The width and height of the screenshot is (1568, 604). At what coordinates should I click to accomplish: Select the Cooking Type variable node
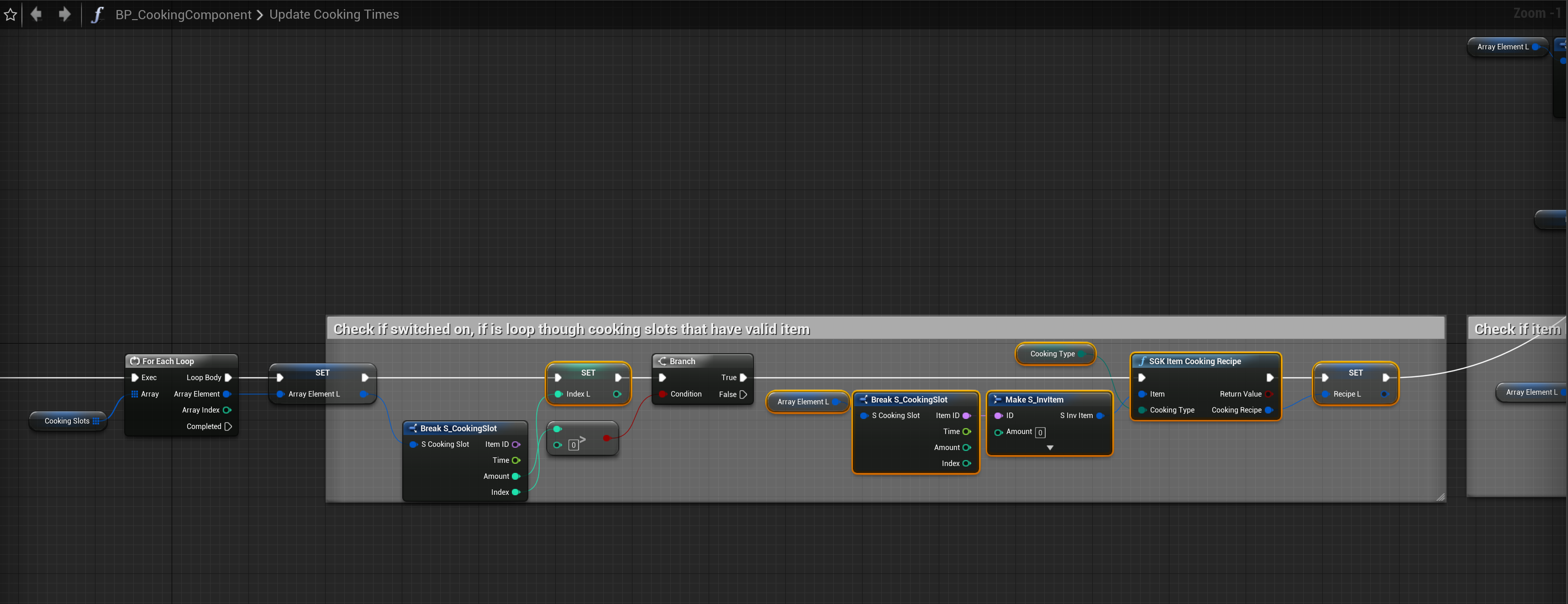1052,354
